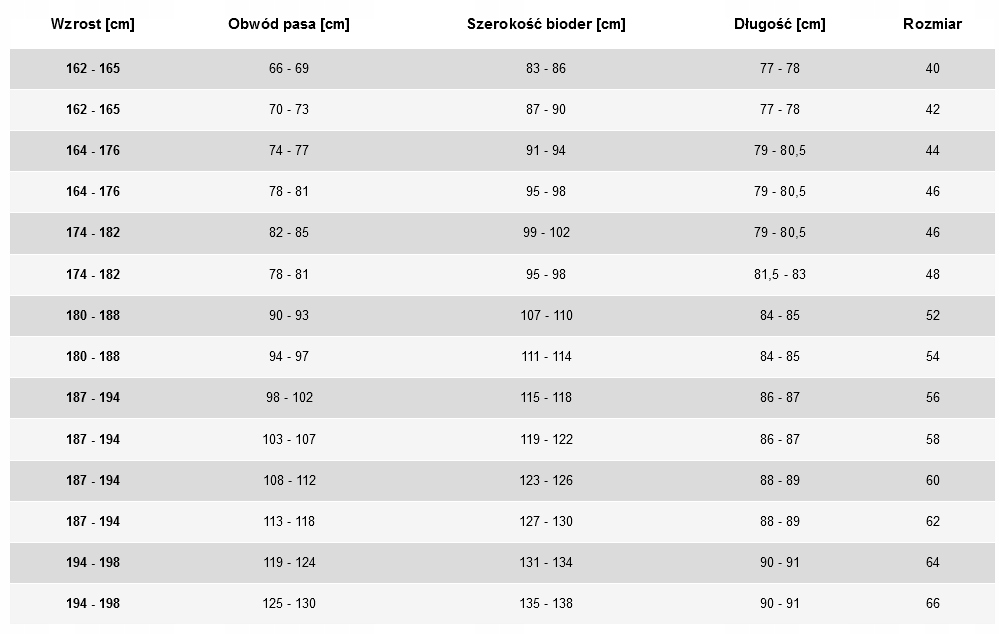Click the Długość [cm] column header

[779, 24]
